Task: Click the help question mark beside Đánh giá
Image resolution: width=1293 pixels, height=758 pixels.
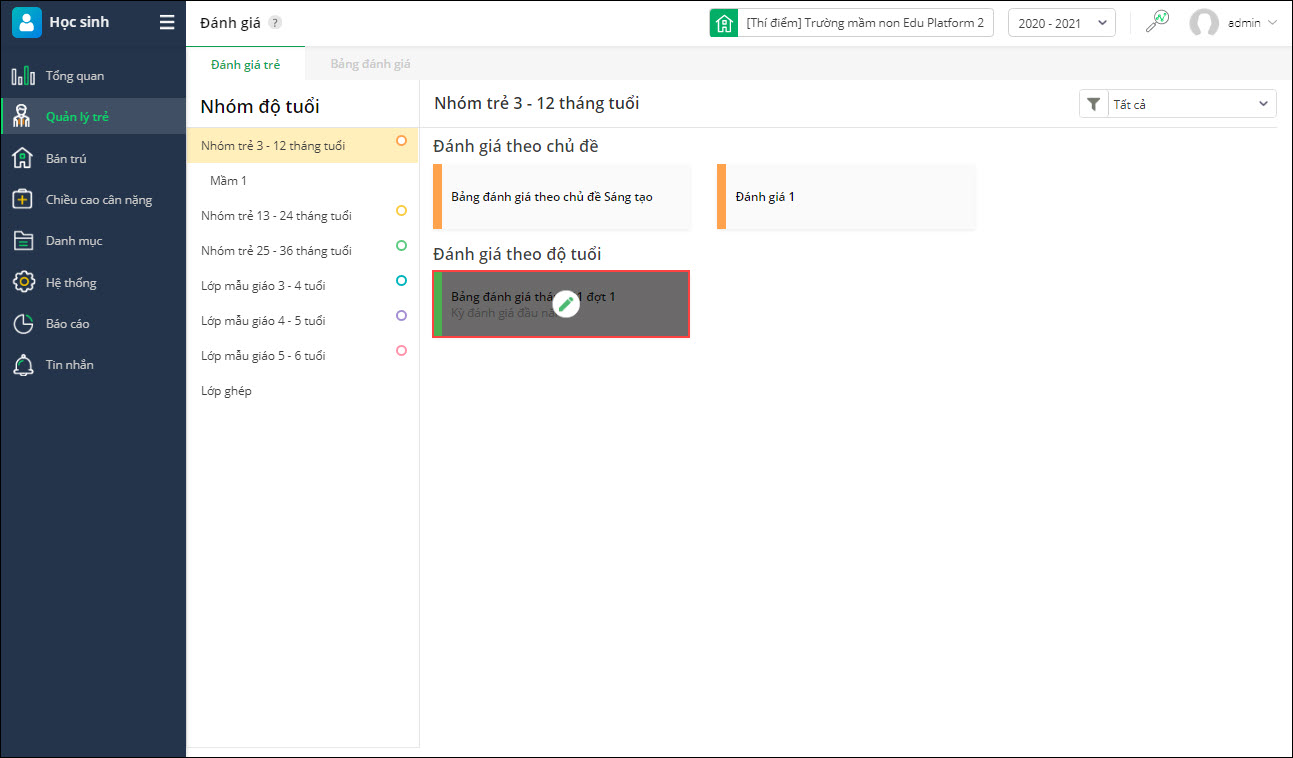Action: coord(275,23)
